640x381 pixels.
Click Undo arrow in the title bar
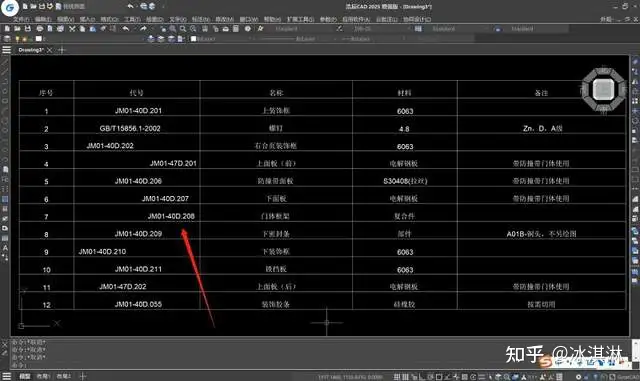coord(130,6)
